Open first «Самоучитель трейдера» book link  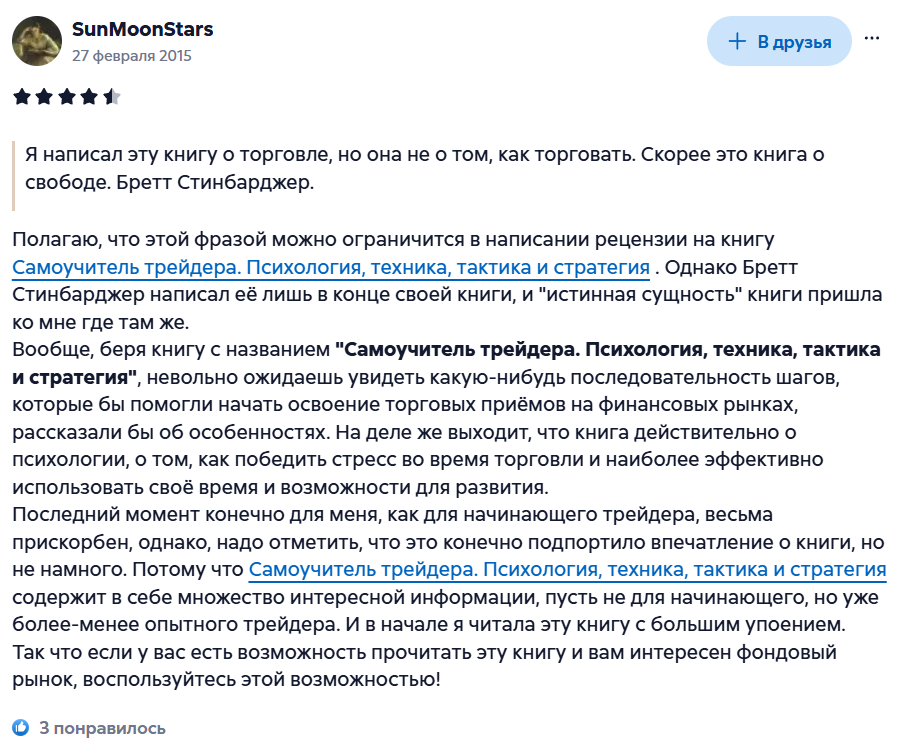(x=331, y=268)
